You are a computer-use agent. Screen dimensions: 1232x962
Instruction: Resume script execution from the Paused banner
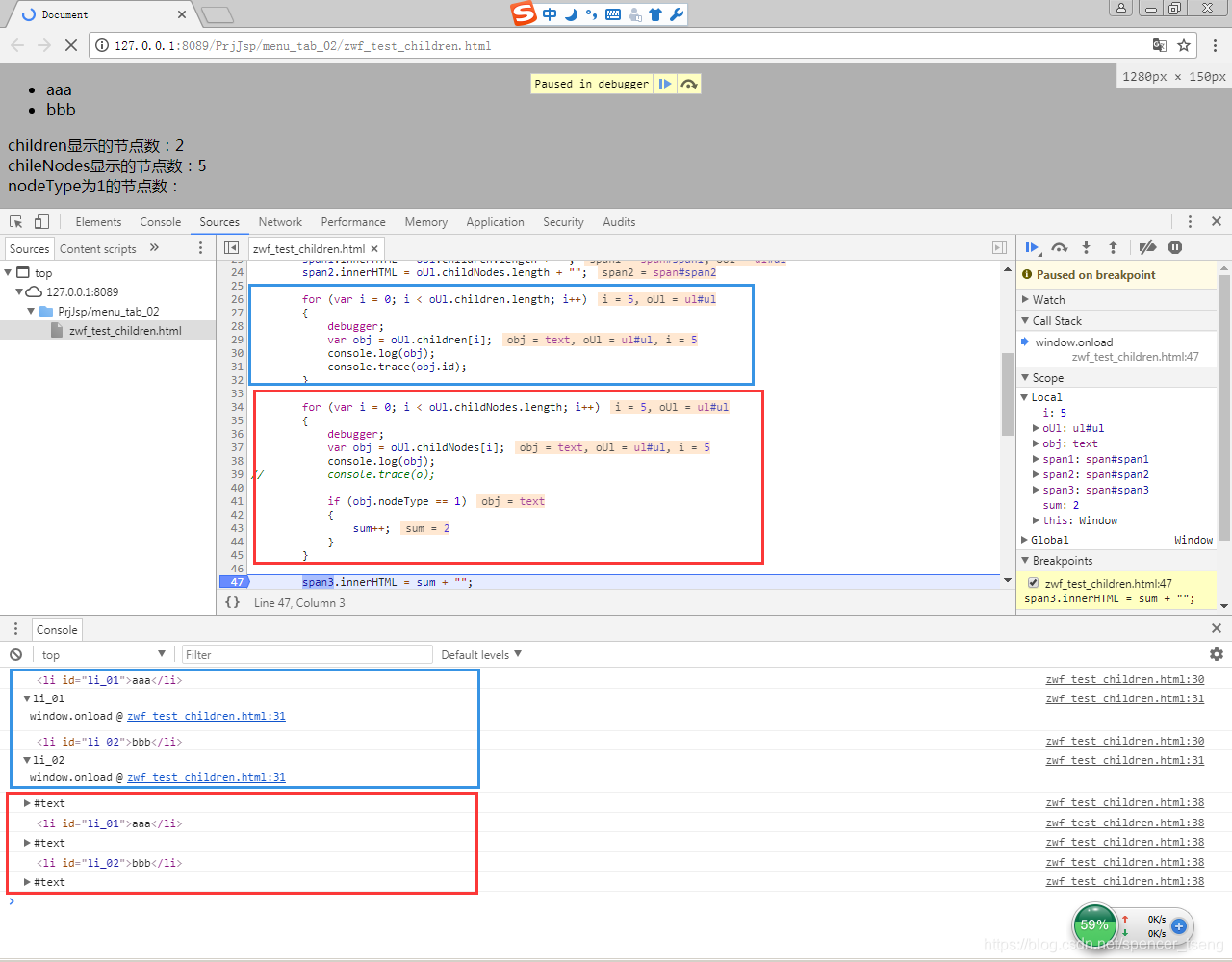[x=665, y=84]
